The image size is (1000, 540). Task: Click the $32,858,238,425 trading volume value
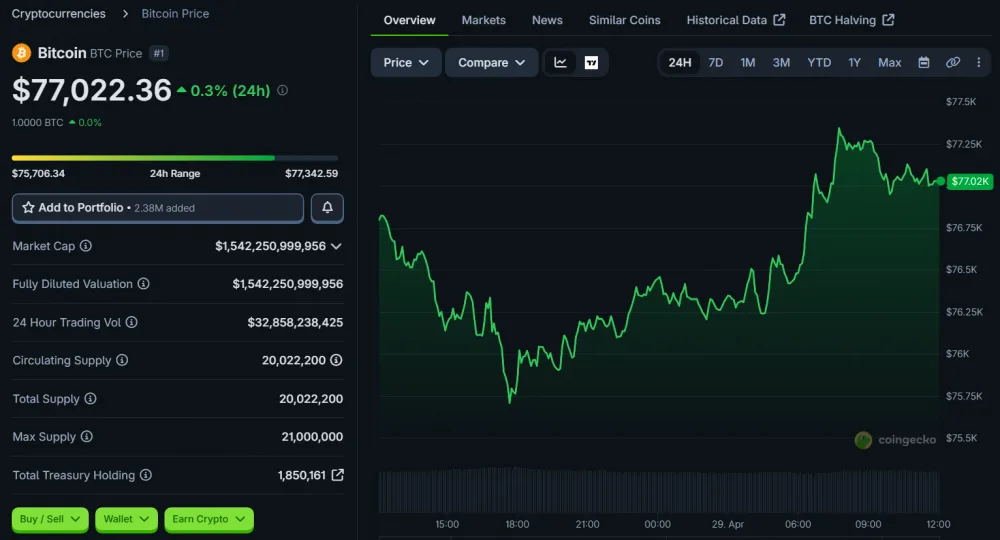click(x=295, y=323)
